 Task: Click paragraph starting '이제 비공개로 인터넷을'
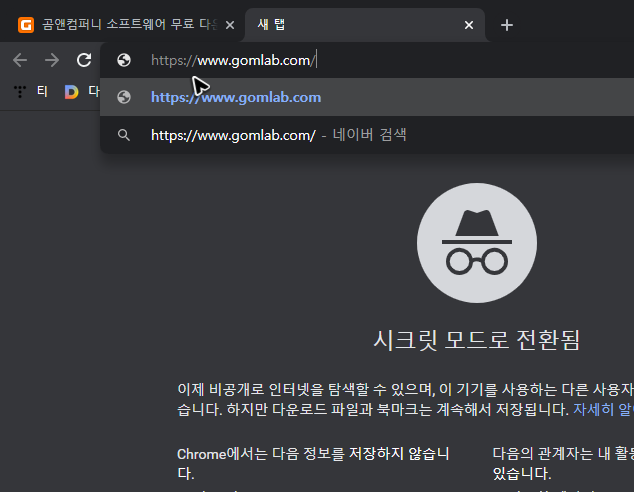click(x=406, y=399)
